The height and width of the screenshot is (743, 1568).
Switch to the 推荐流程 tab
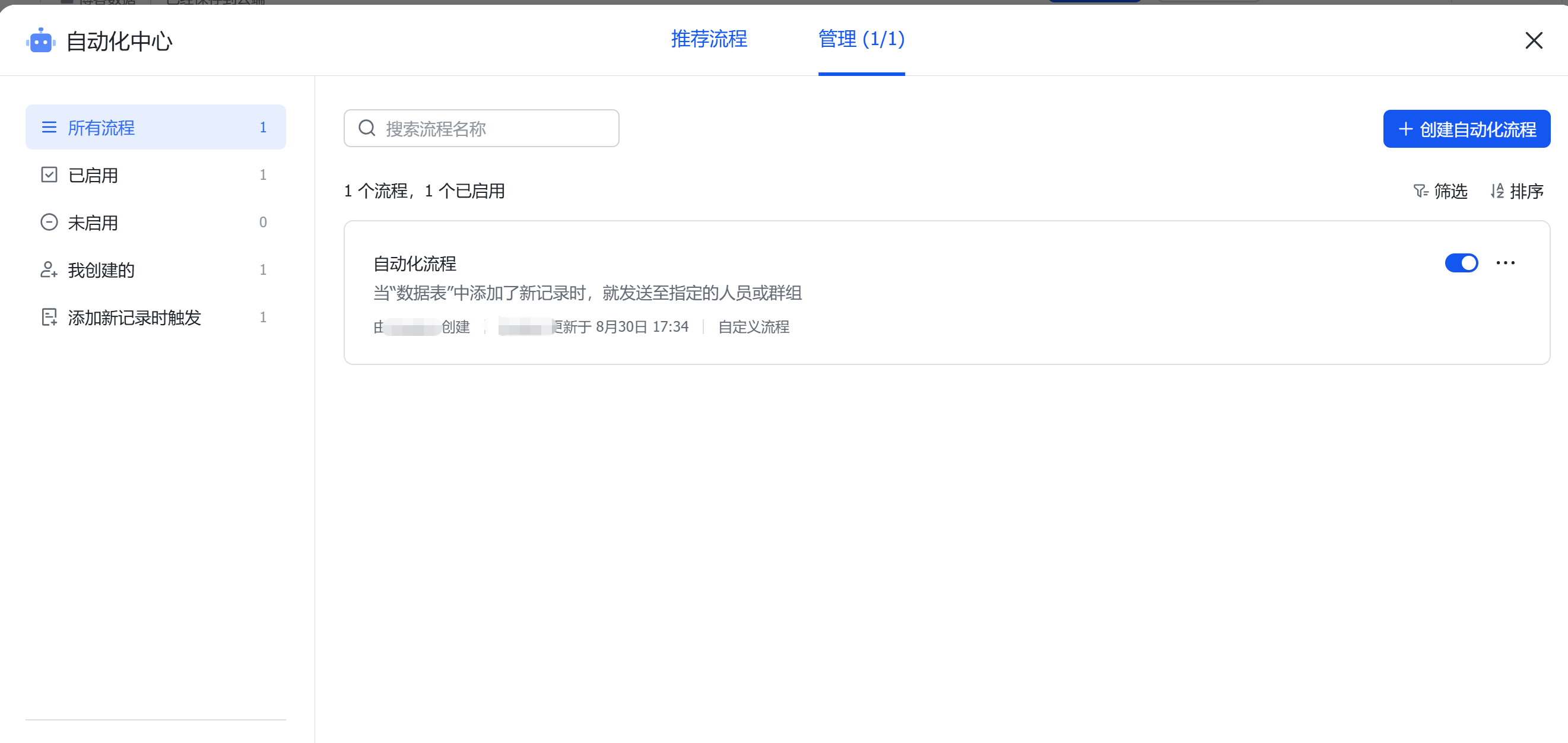(x=709, y=39)
